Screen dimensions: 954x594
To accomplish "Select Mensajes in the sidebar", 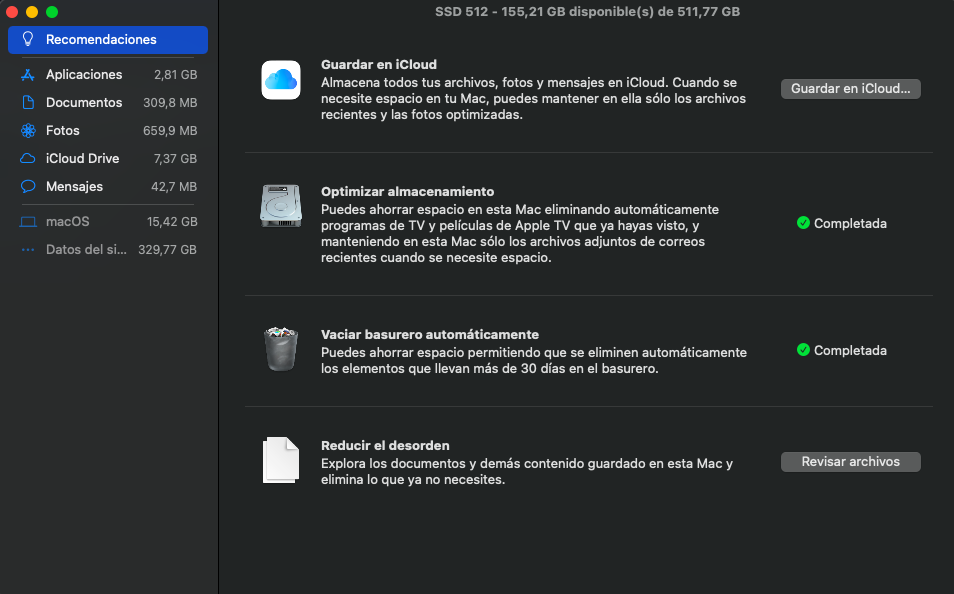I will pos(108,186).
